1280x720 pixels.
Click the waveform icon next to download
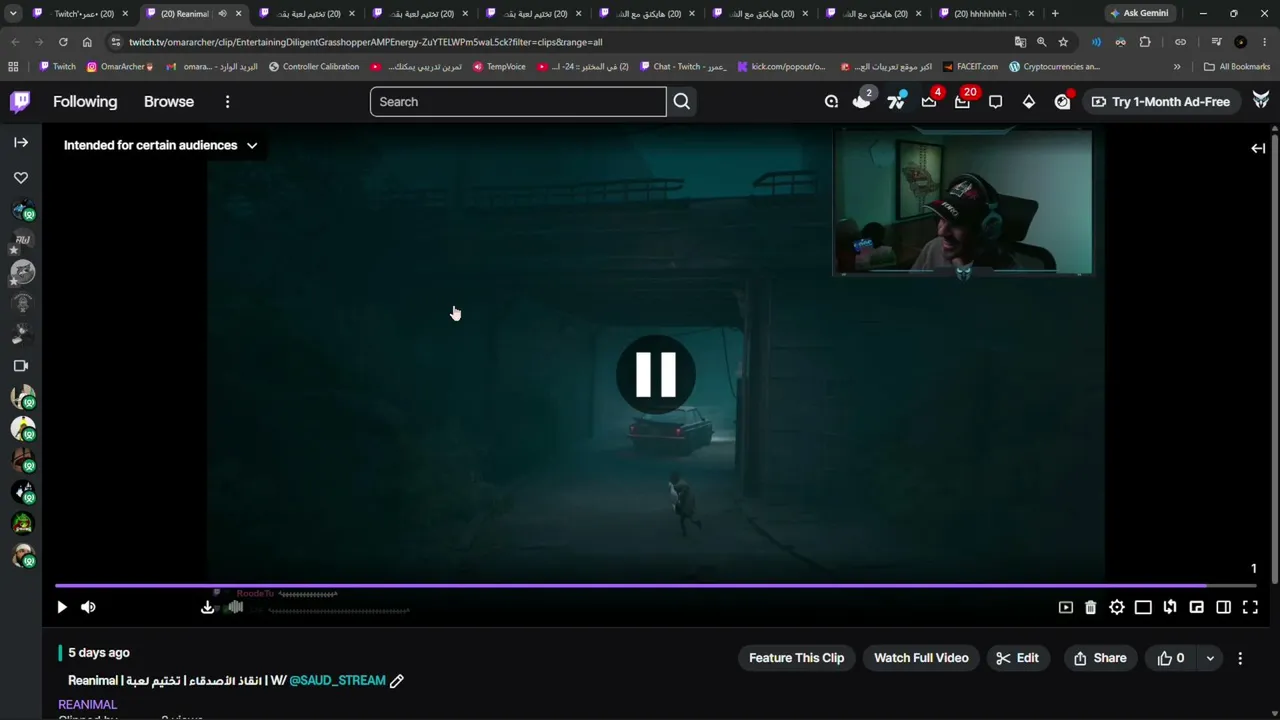235,607
